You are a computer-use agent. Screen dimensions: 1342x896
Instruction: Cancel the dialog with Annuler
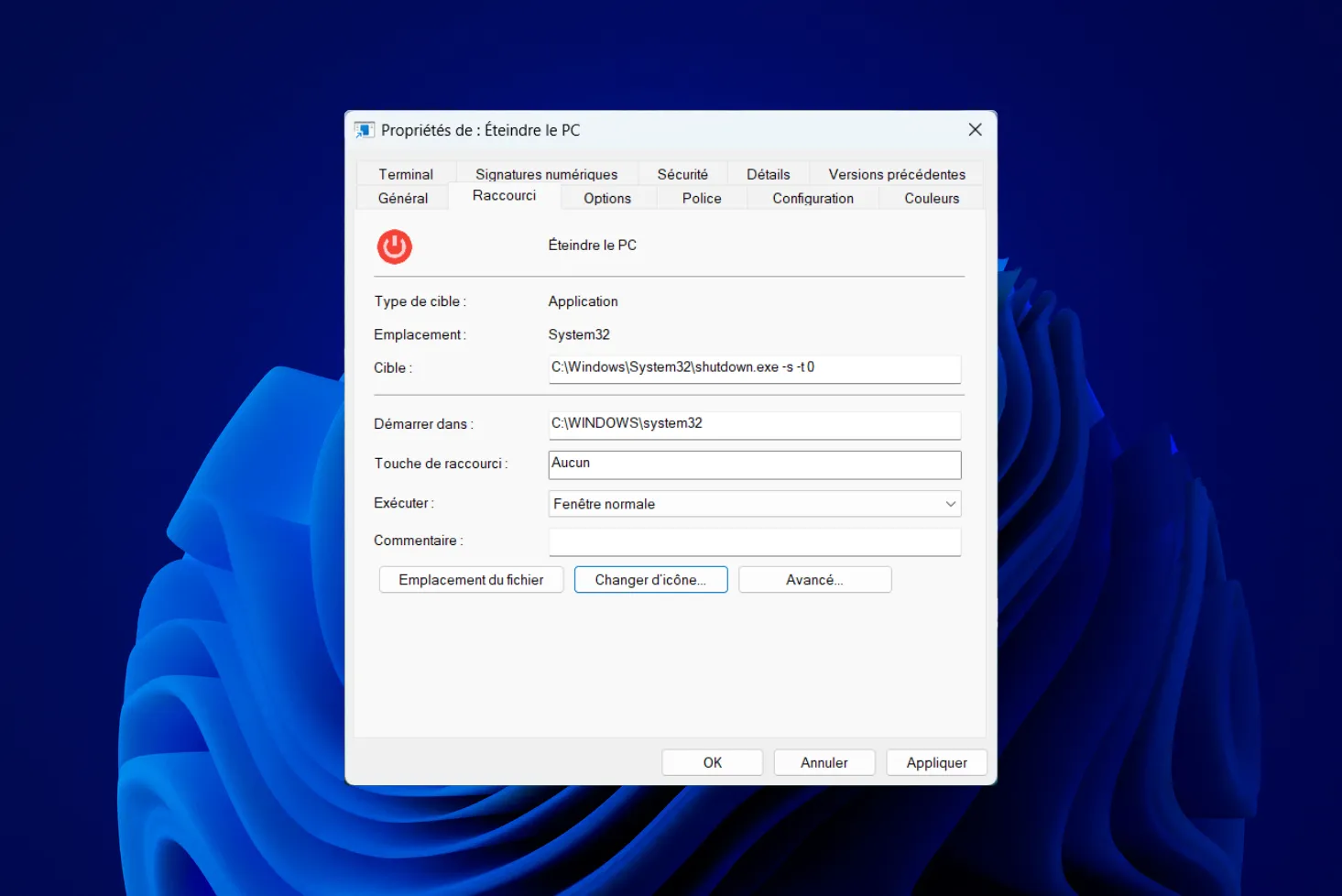tap(823, 761)
